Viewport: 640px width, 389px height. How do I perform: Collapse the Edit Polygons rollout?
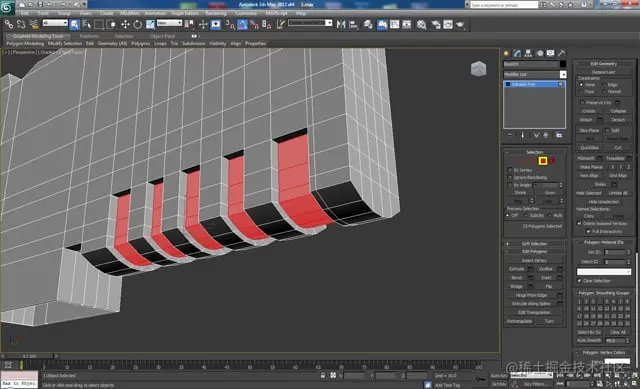534,251
